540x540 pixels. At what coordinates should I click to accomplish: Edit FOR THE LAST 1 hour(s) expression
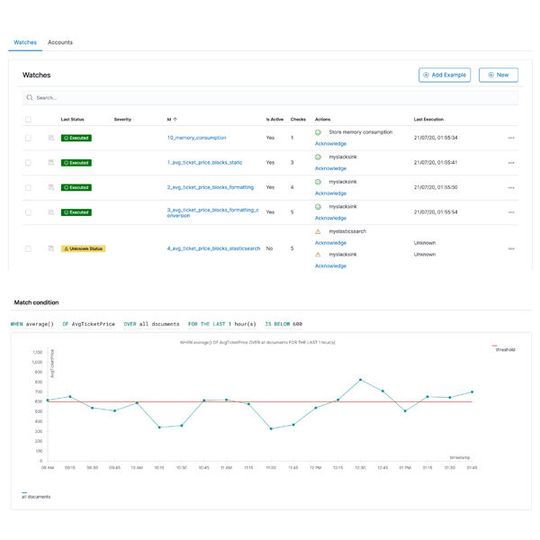pyautogui.click(x=222, y=324)
